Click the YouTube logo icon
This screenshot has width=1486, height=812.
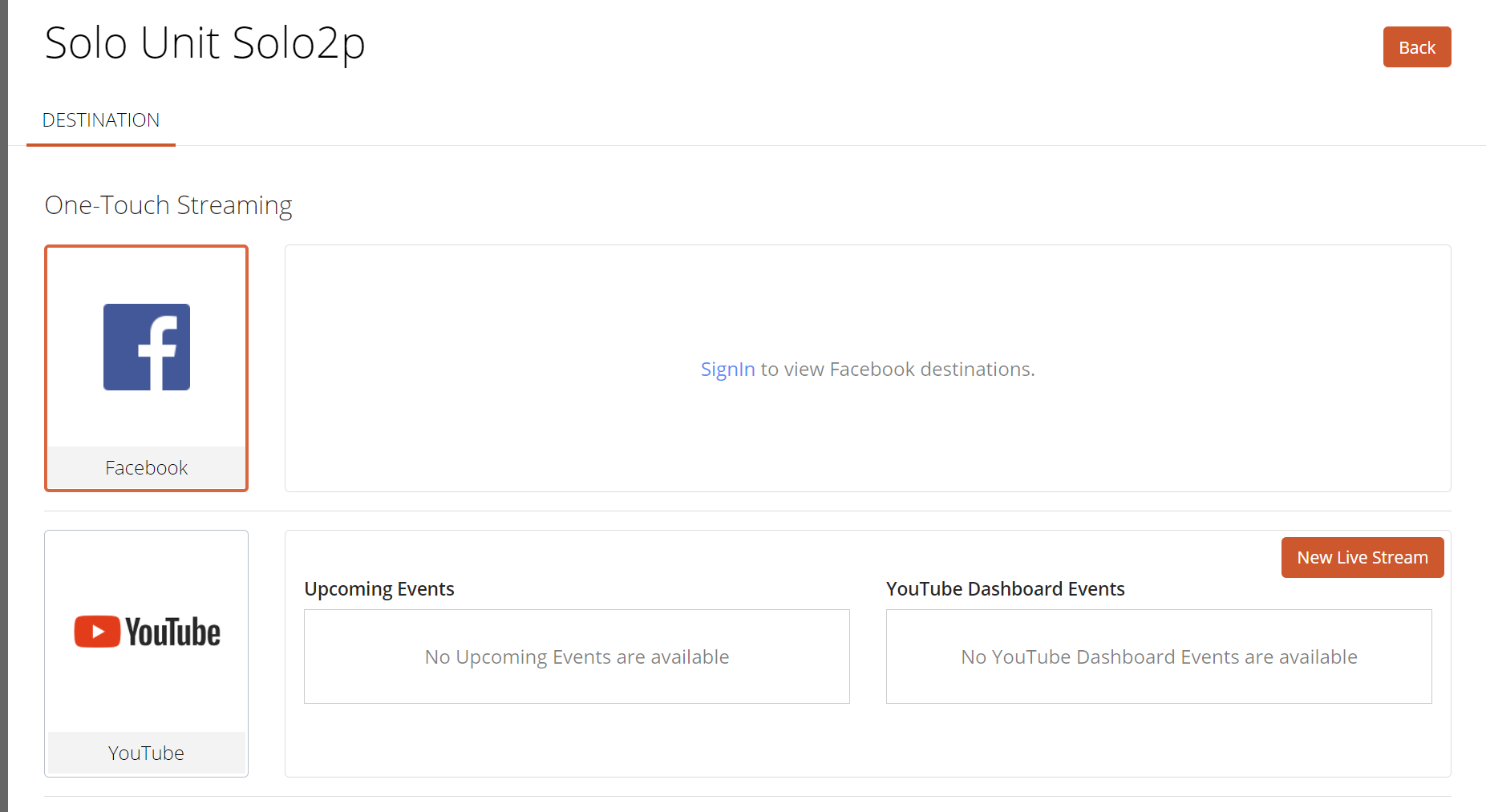pyautogui.click(x=147, y=632)
